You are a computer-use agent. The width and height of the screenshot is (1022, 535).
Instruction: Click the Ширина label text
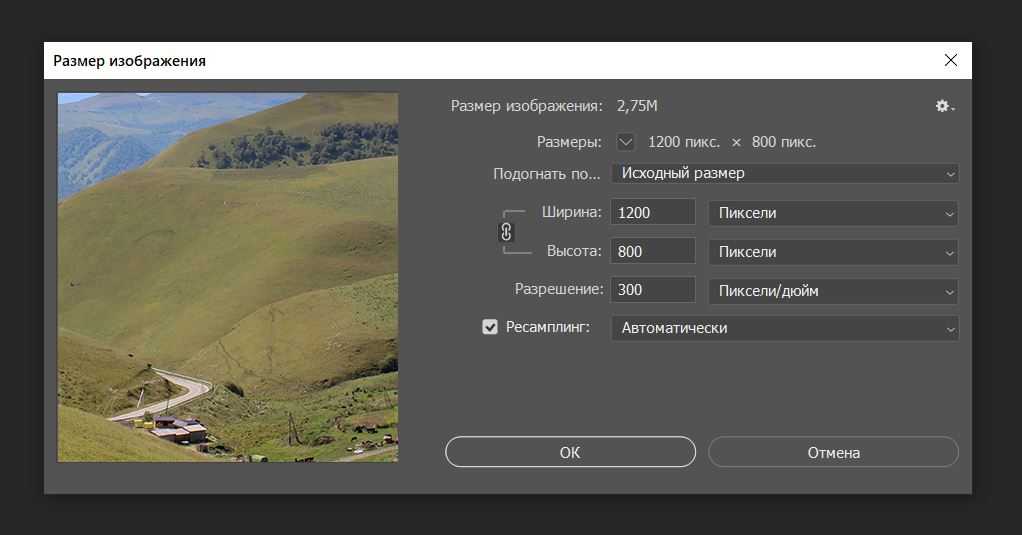pos(572,212)
